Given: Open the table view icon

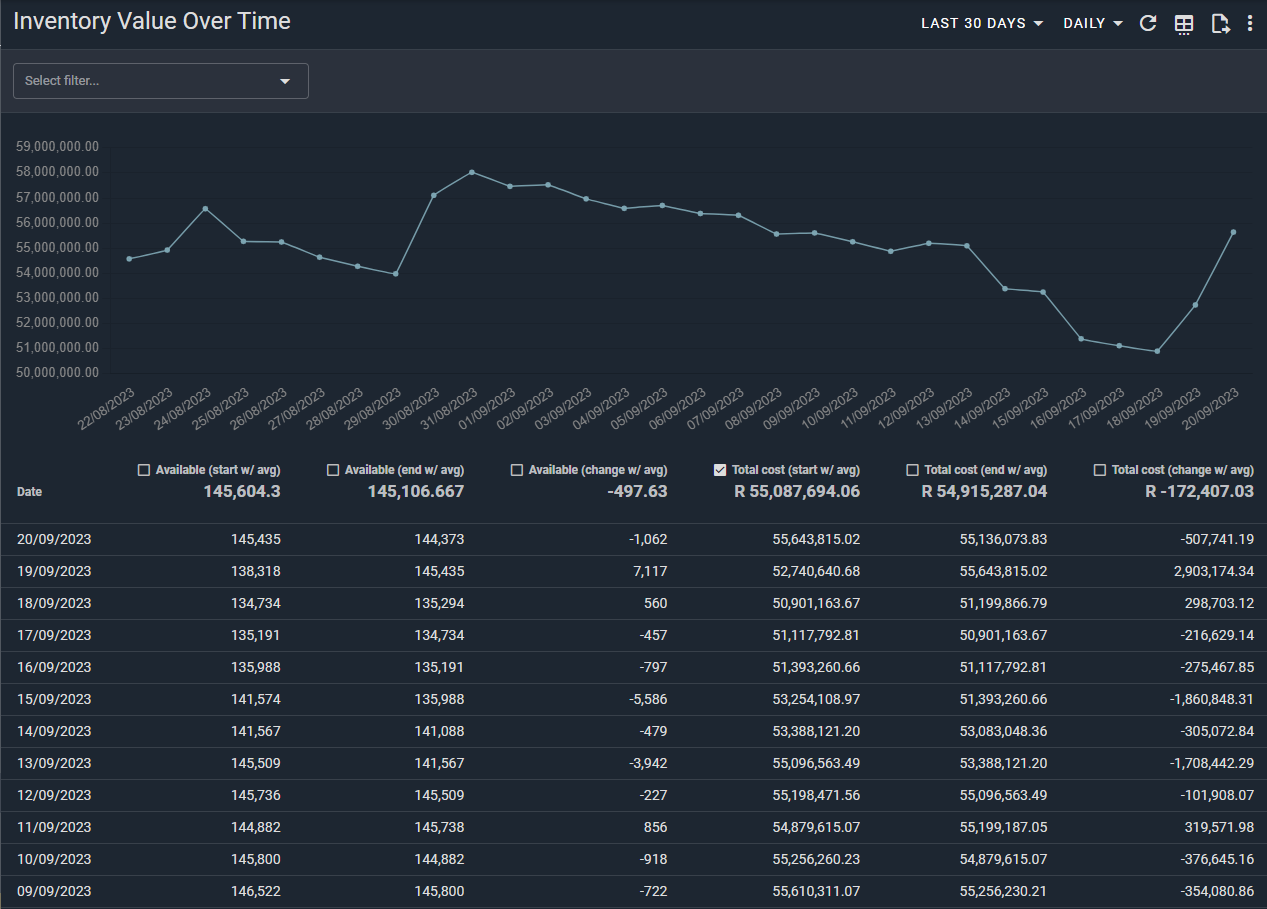Looking at the screenshot, I should click(1184, 24).
